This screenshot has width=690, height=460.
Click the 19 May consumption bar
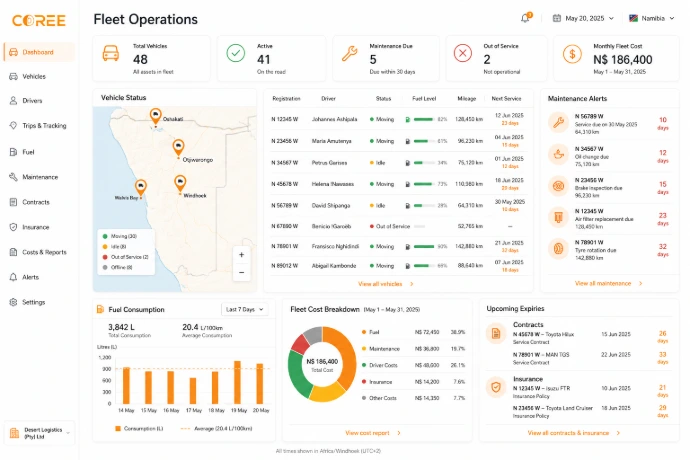point(237,382)
